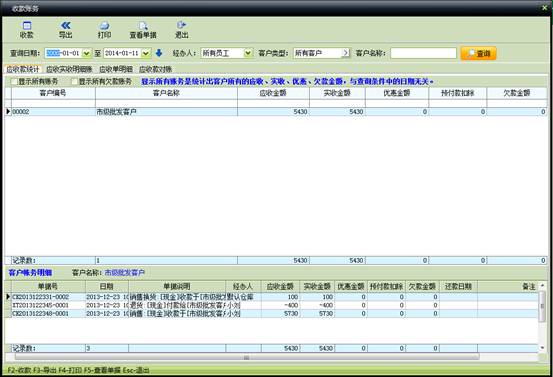Image resolution: width=553 pixels, height=377 pixels.
Task: Open the 查看单据 document icon
Action: tap(143, 26)
